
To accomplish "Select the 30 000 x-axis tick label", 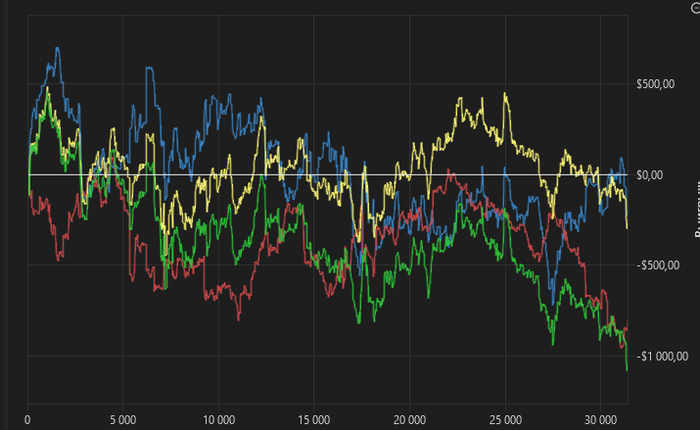I will click(x=600, y=420).
